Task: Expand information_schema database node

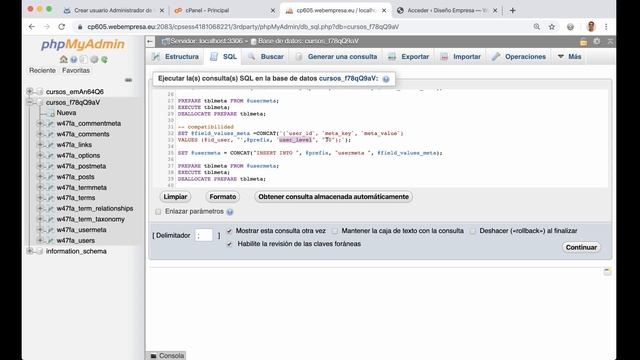Action: tap(30, 251)
